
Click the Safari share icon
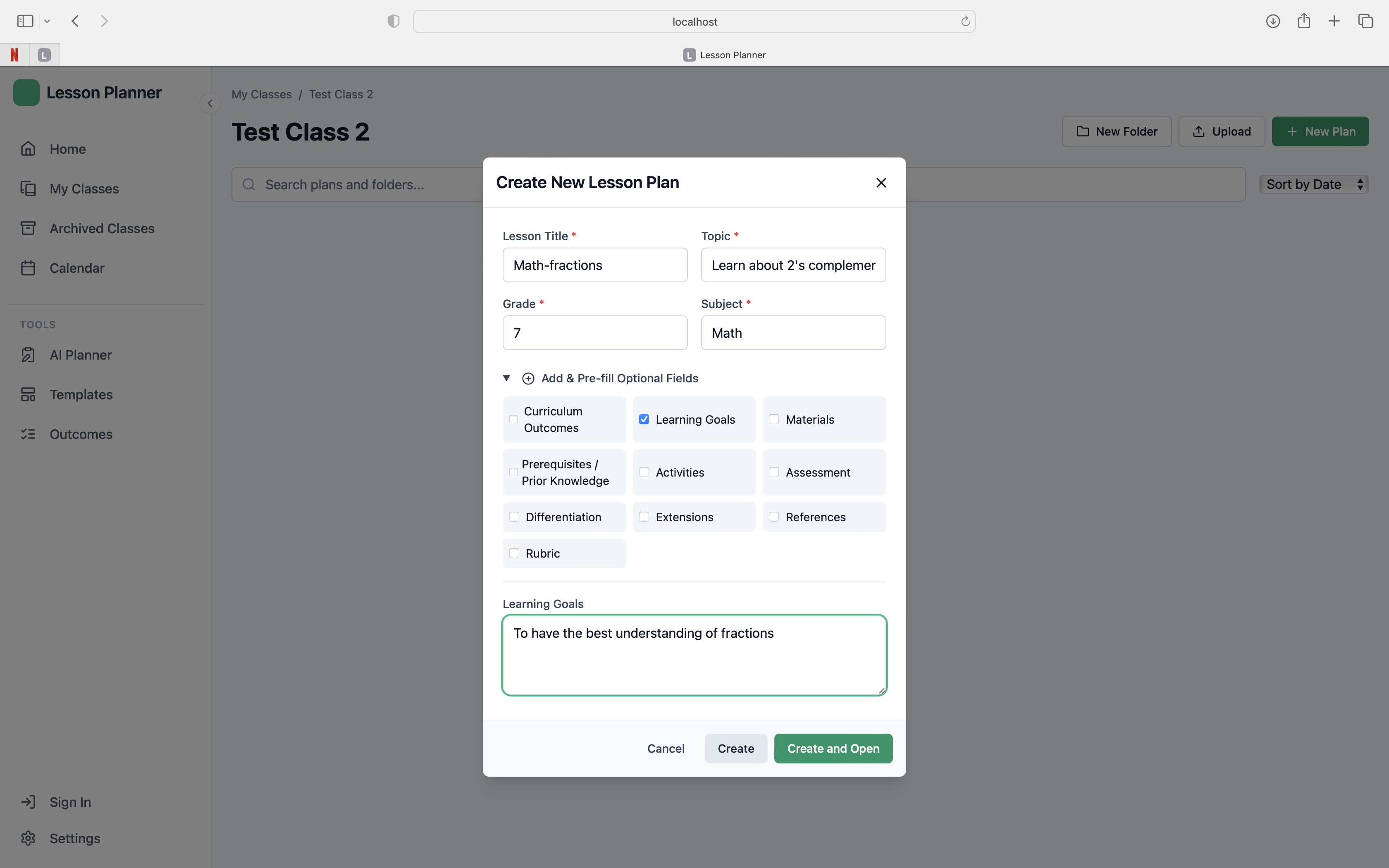pos(1303,21)
